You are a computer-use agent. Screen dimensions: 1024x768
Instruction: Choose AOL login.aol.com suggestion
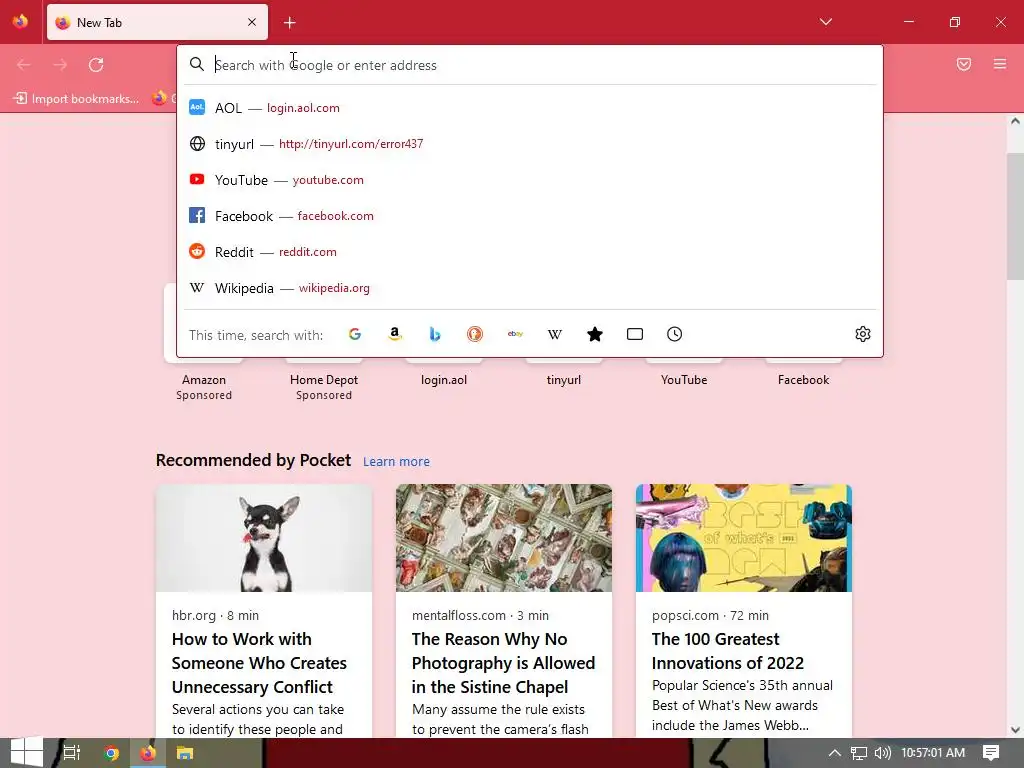530,108
